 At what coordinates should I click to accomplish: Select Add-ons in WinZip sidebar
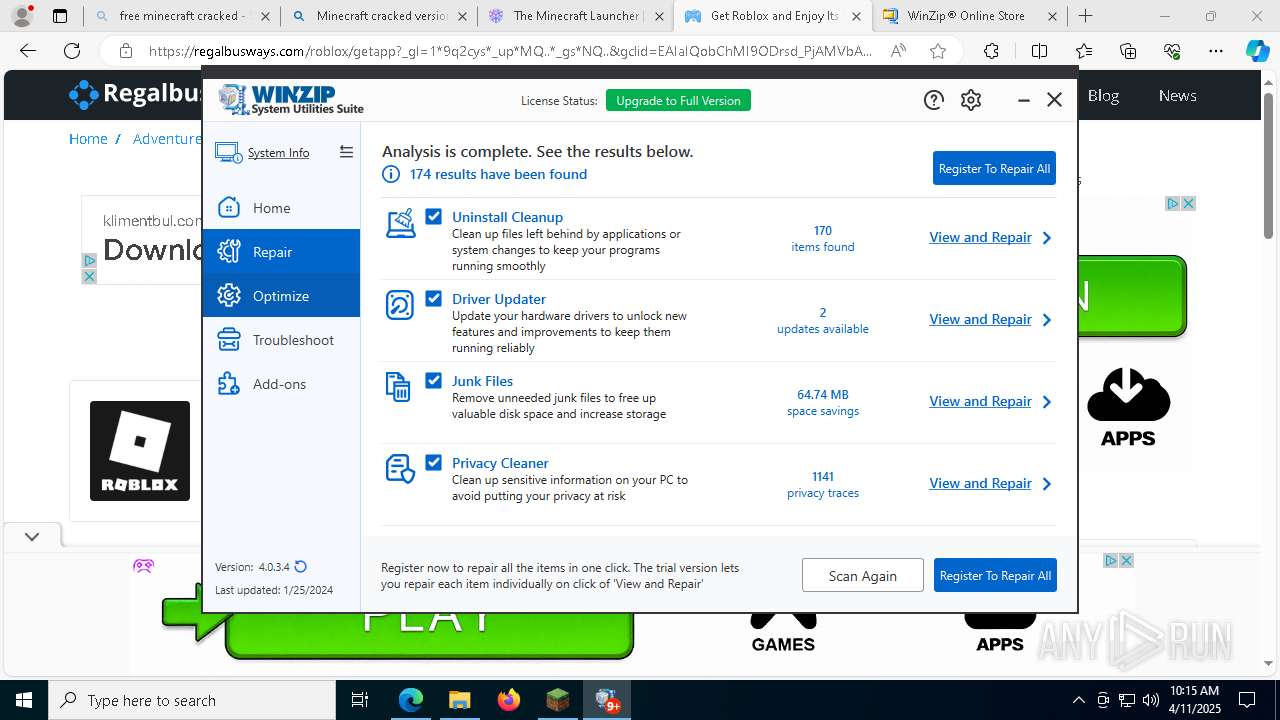281,384
